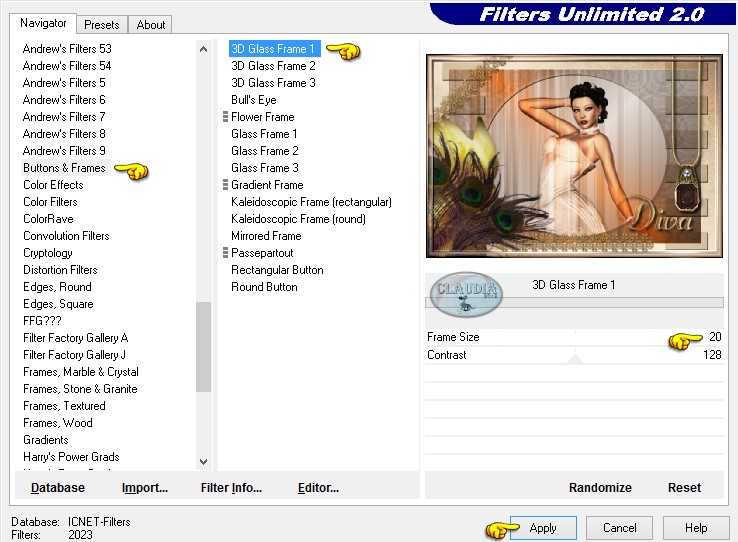Choose the Glass Frame 3 filter
This screenshot has height=542, width=738.
pyautogui.click(x=265, y=168)
